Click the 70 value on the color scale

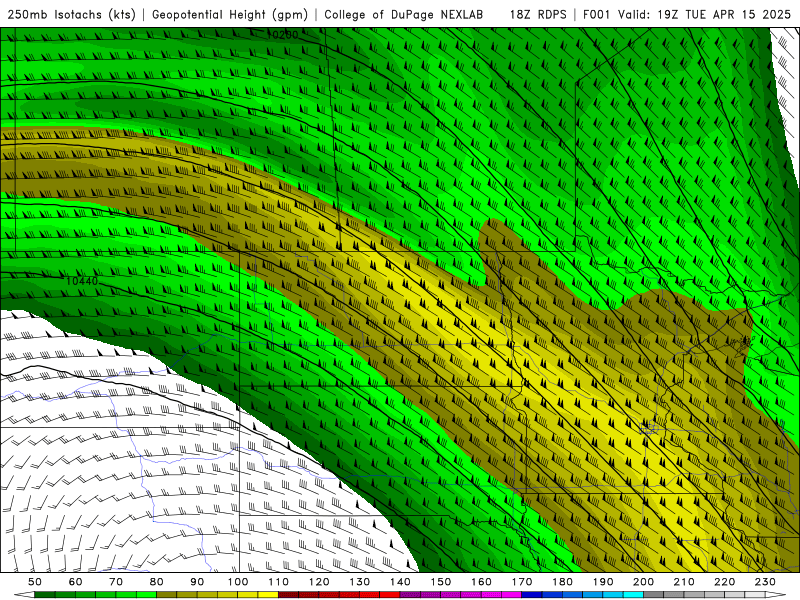(x=116, y=582)
